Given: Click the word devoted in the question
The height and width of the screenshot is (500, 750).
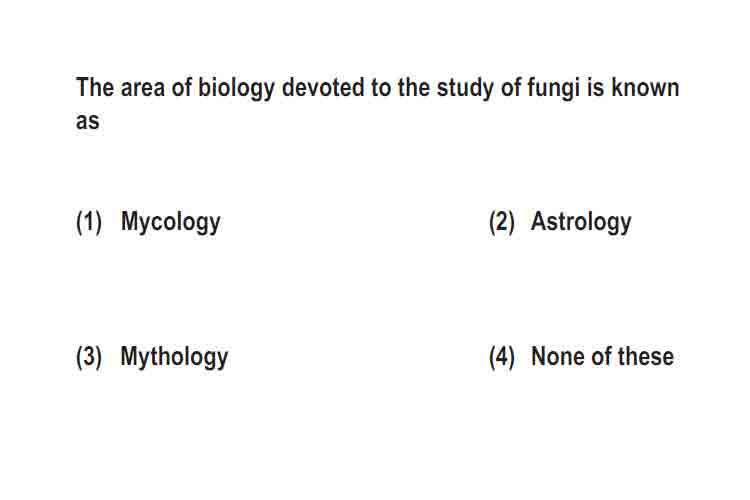Looking at the screenshot, I should (323, 88).
